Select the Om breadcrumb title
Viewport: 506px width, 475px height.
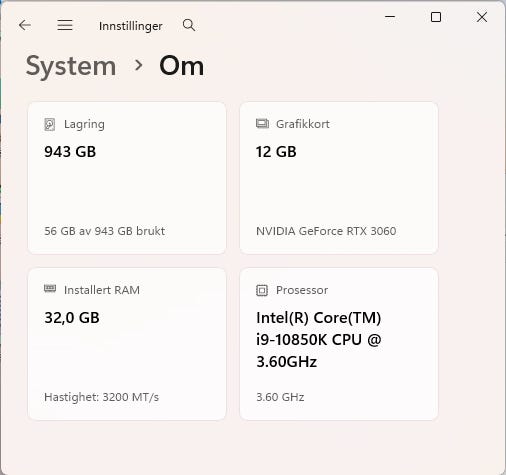point(182,66)
